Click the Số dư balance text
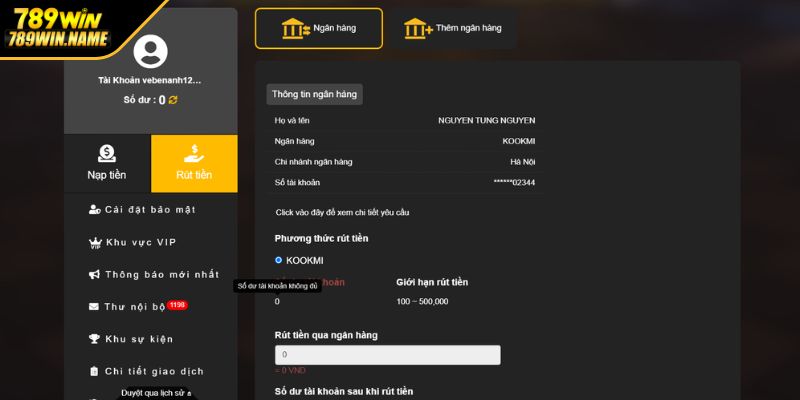Viewport: 800px width, 400px height. pos(144,100)
